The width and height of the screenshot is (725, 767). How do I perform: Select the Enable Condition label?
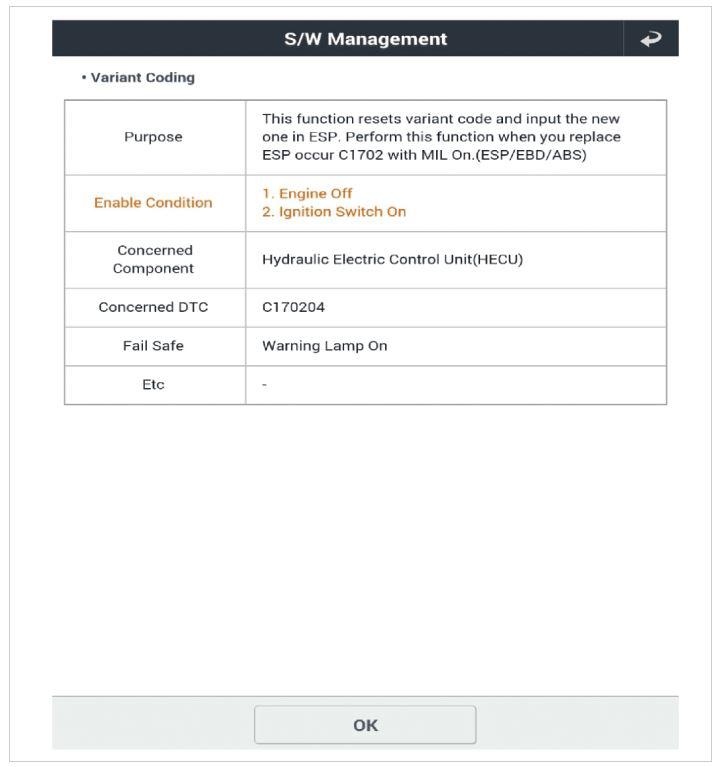tap(153, 203)
